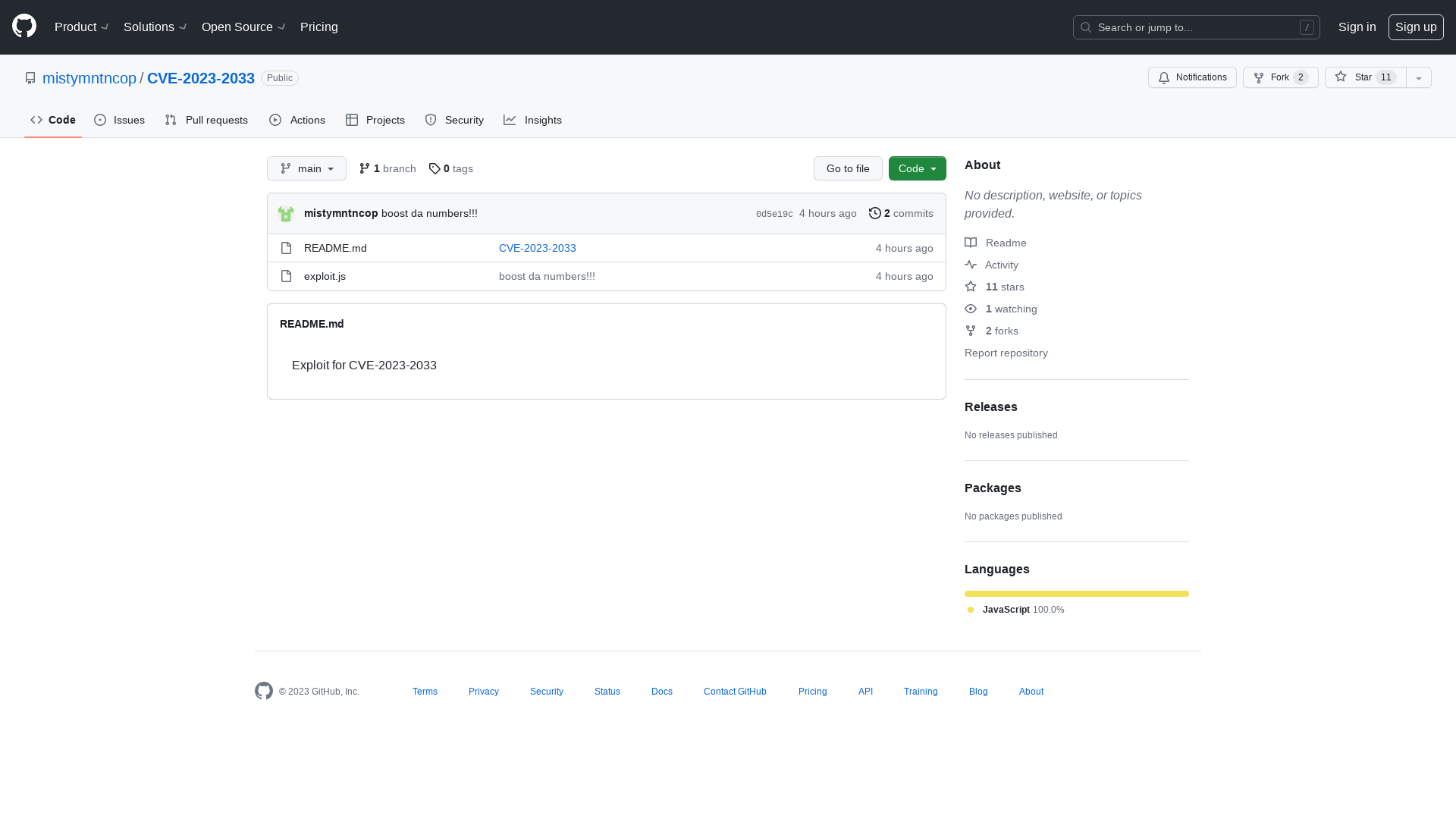The image size is (1456, 819).
Task: Expand the Solutions menu
Action: (155, 27)
